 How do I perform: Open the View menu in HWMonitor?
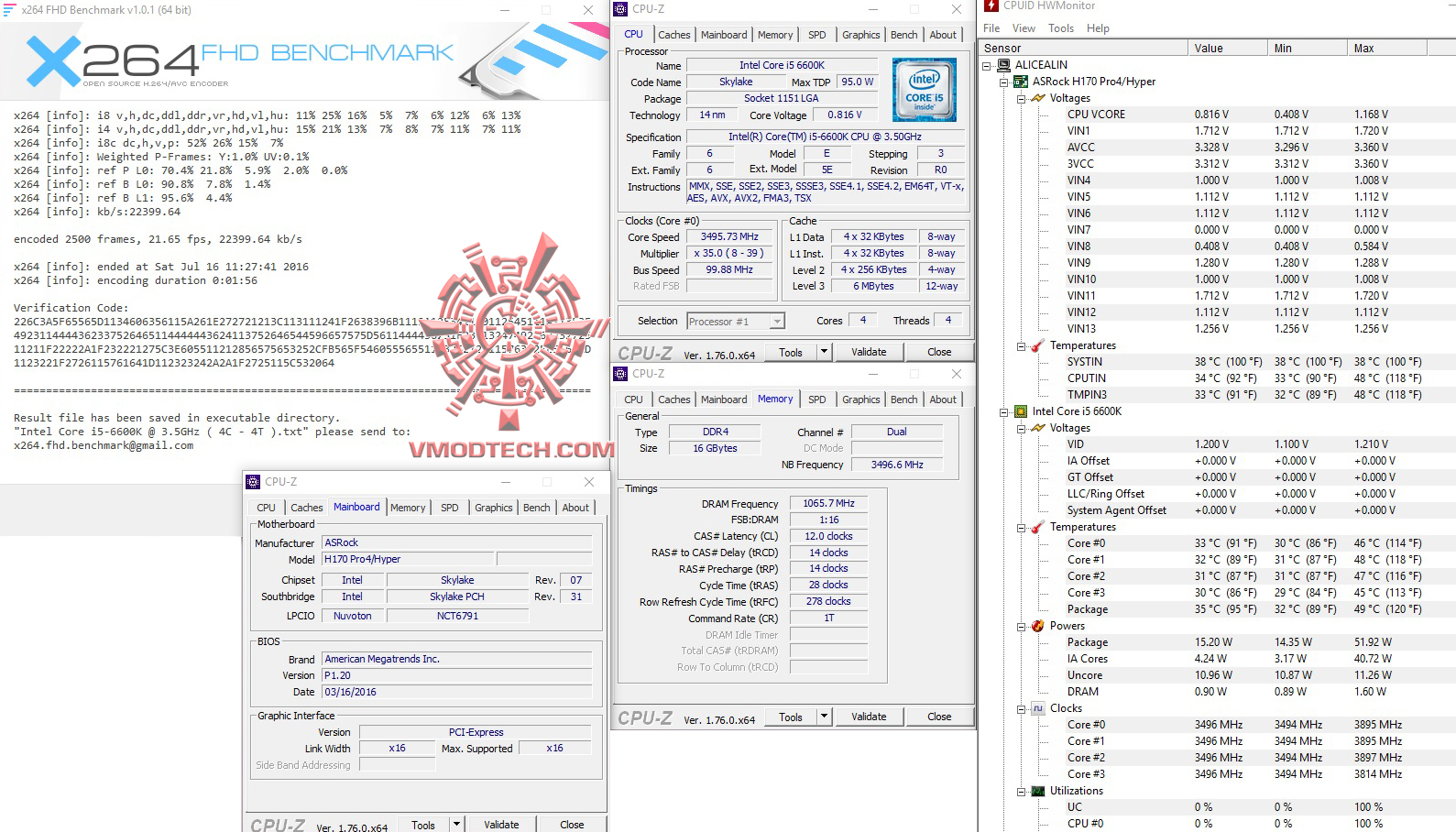click(1024, 28)
